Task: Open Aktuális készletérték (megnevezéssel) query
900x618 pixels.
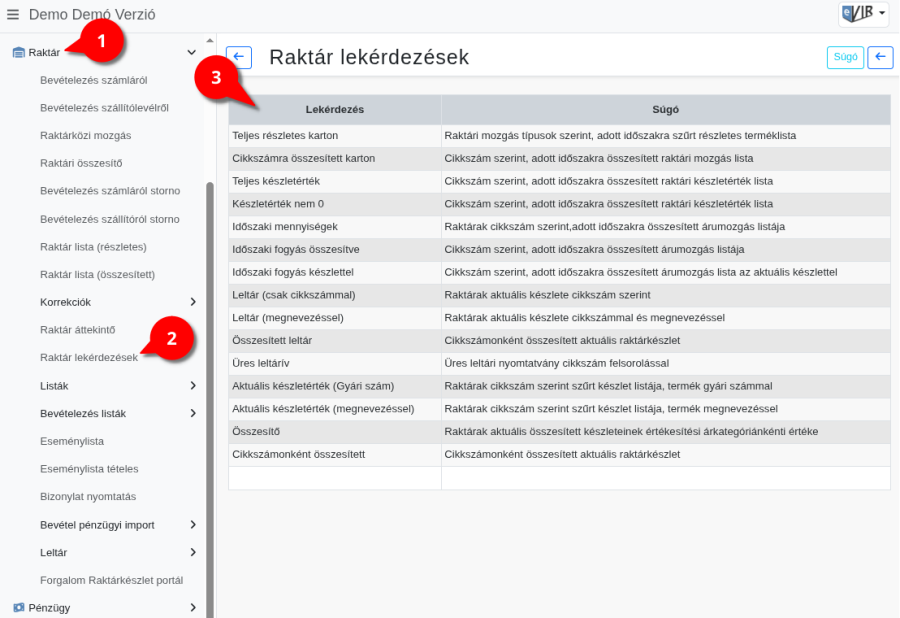Action: (x=323, y=409)
